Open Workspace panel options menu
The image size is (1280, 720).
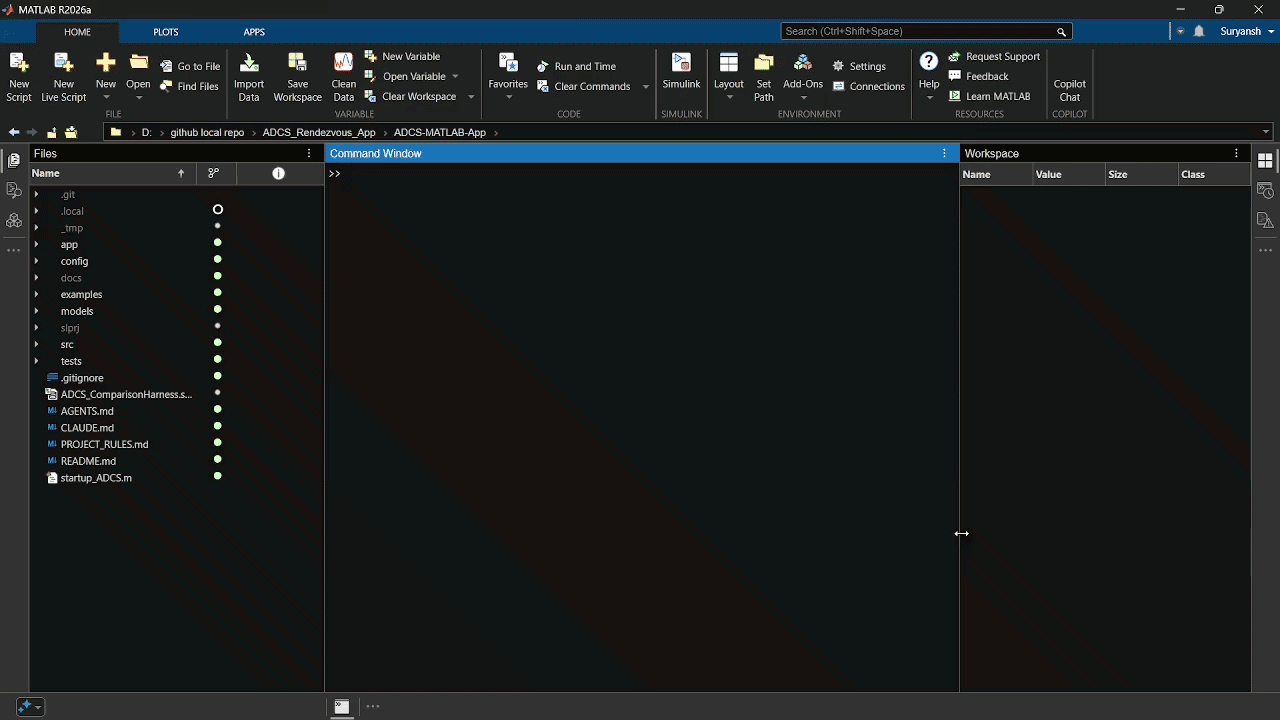click(1237, 153)
